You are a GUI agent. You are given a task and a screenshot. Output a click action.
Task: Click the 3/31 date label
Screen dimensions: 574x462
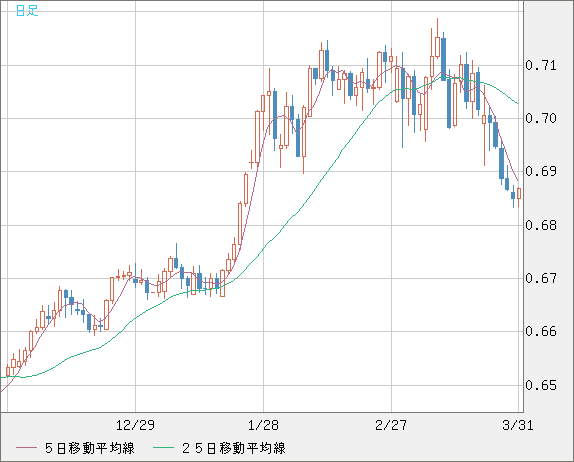coord(518,425)
